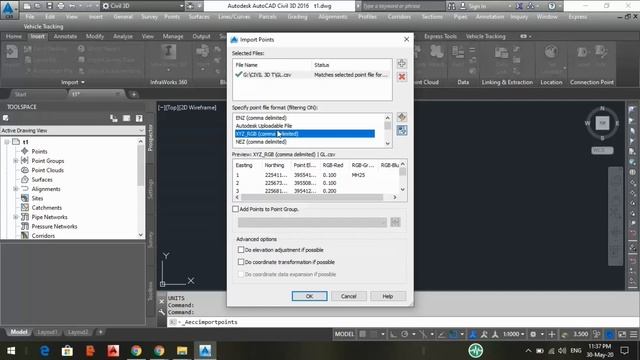The image size is (640, 360).
Task: Open the Surfaces menu
Action: 199,17
